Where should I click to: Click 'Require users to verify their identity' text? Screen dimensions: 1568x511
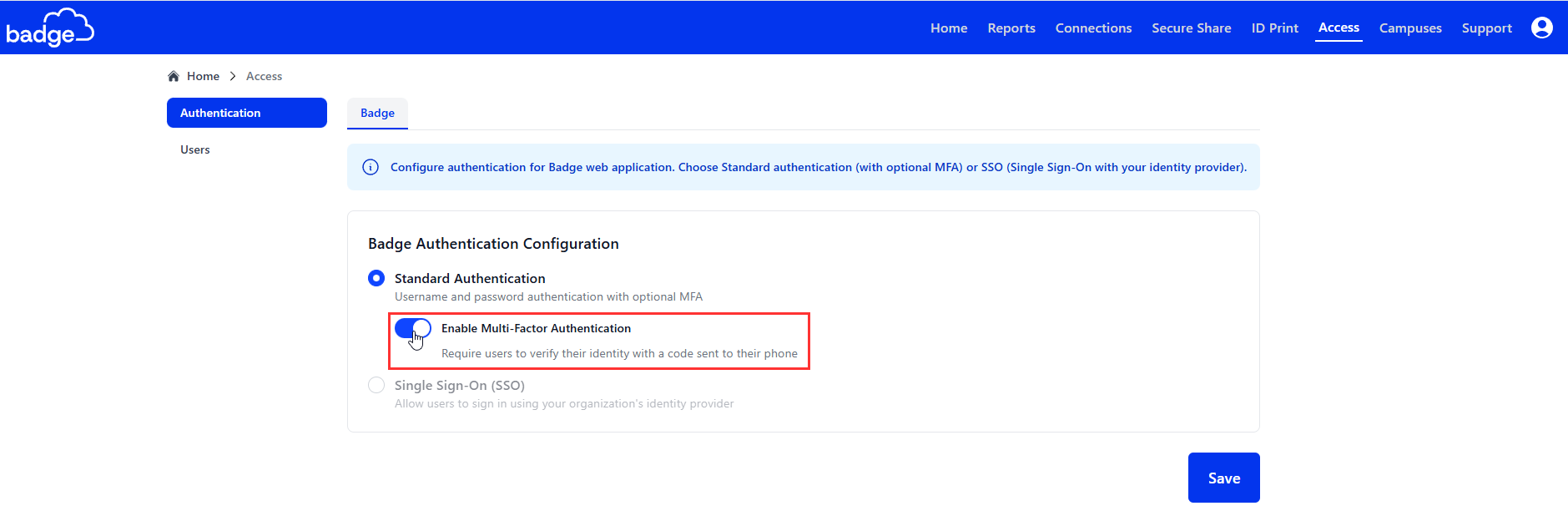619,353
